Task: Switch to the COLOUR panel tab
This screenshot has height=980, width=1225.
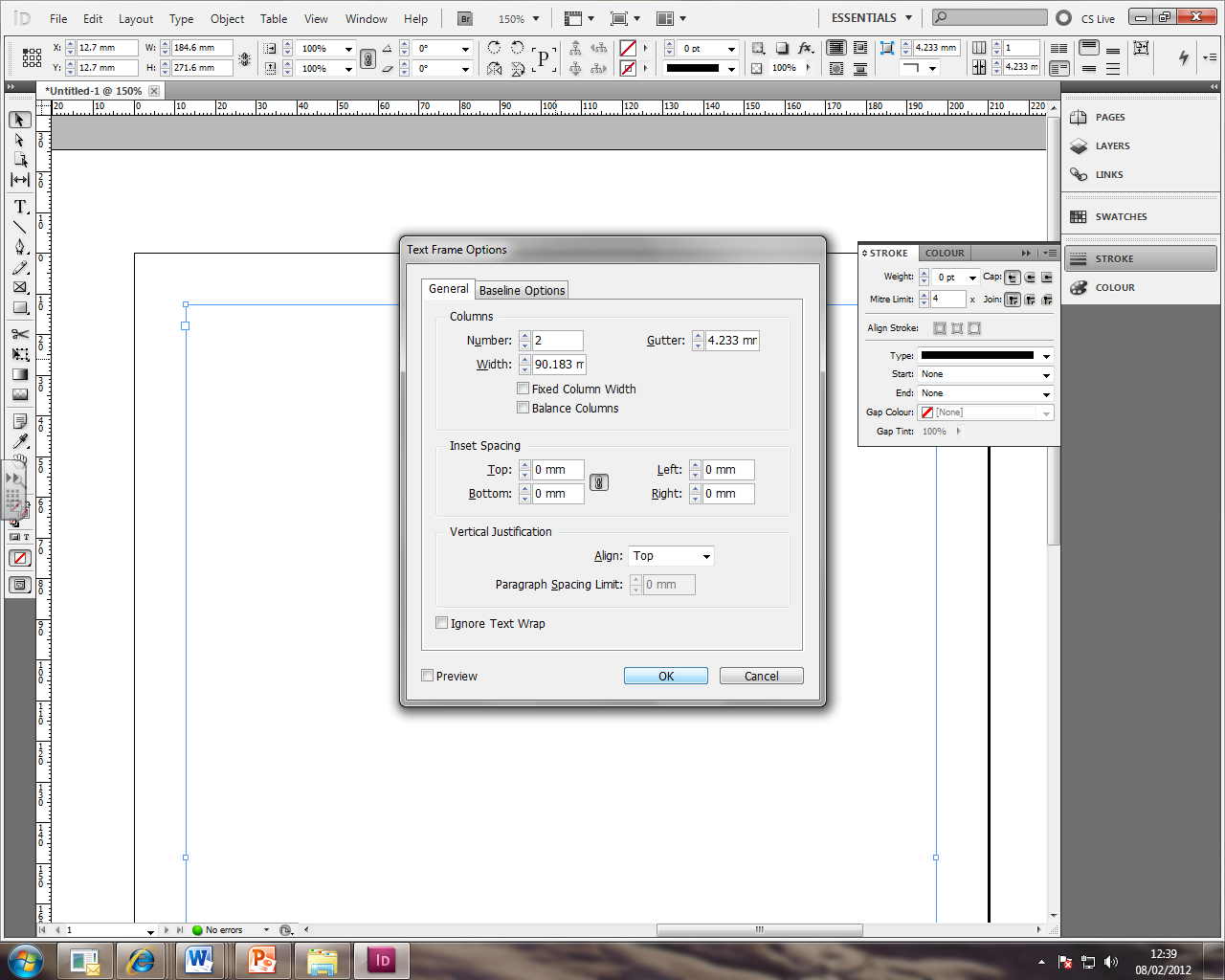Action: tap(945, 253)
